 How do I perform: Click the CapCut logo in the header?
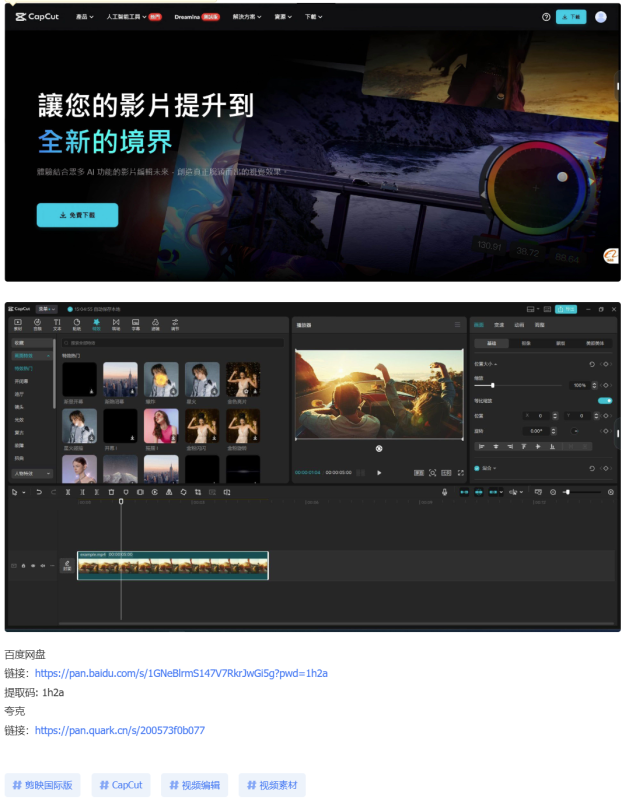36,17
